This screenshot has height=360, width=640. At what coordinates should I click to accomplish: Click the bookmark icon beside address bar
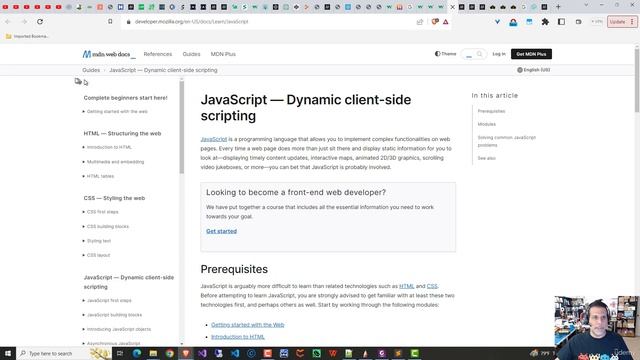pos(110,22)
